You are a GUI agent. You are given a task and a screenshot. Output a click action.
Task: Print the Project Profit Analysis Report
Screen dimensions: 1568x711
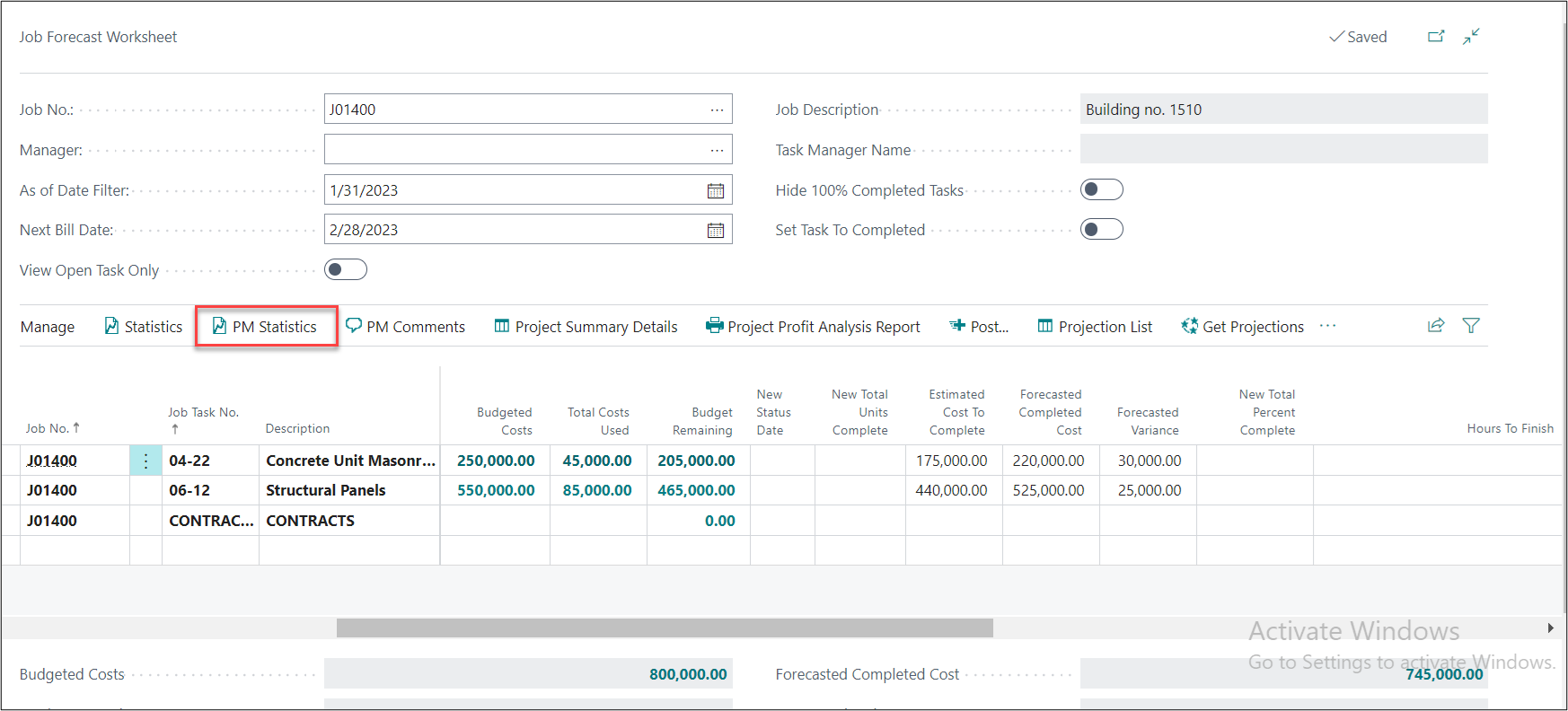[813, 327]
